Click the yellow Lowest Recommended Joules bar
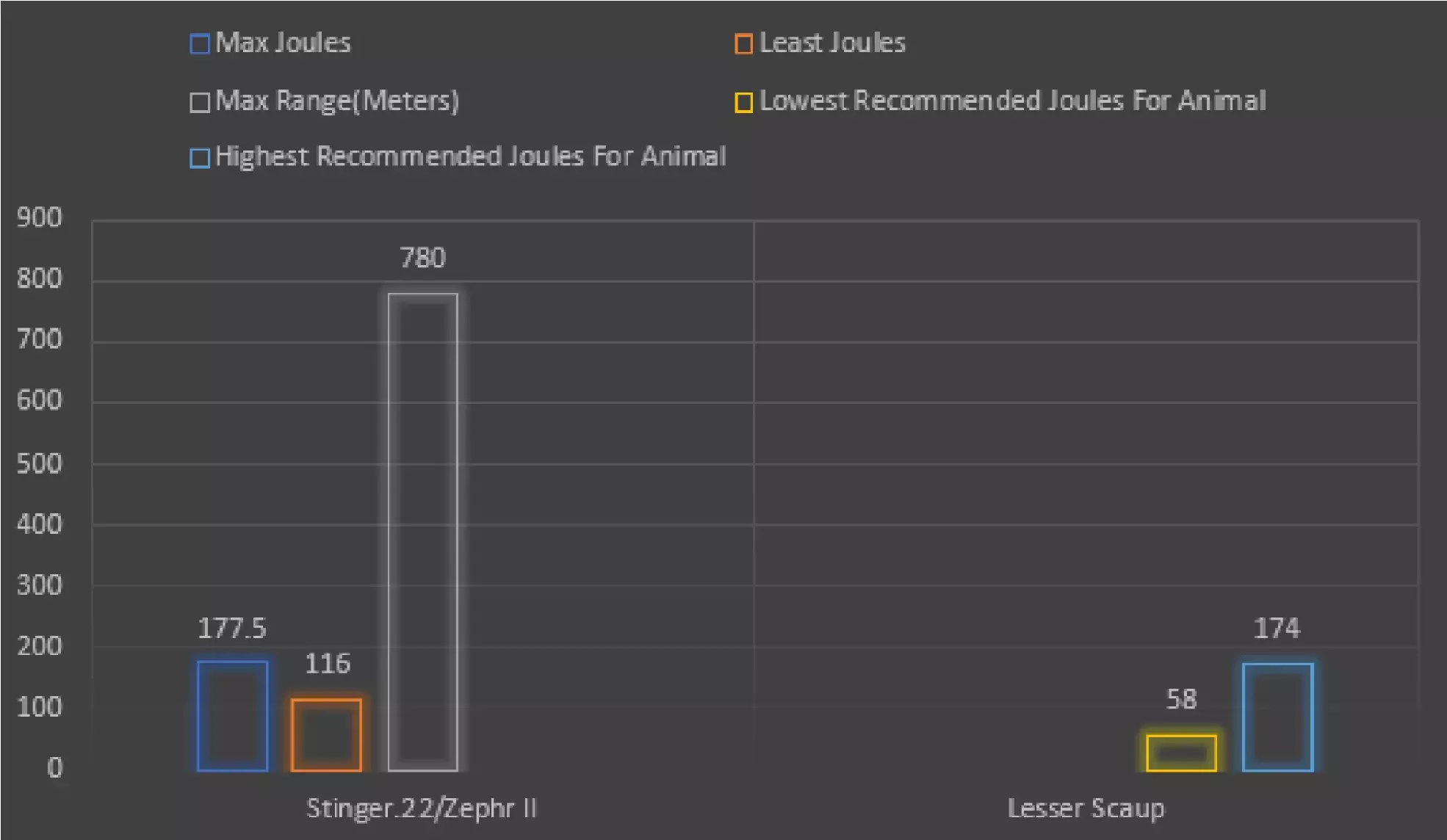1447x840 pixels. pos(1181,753)
